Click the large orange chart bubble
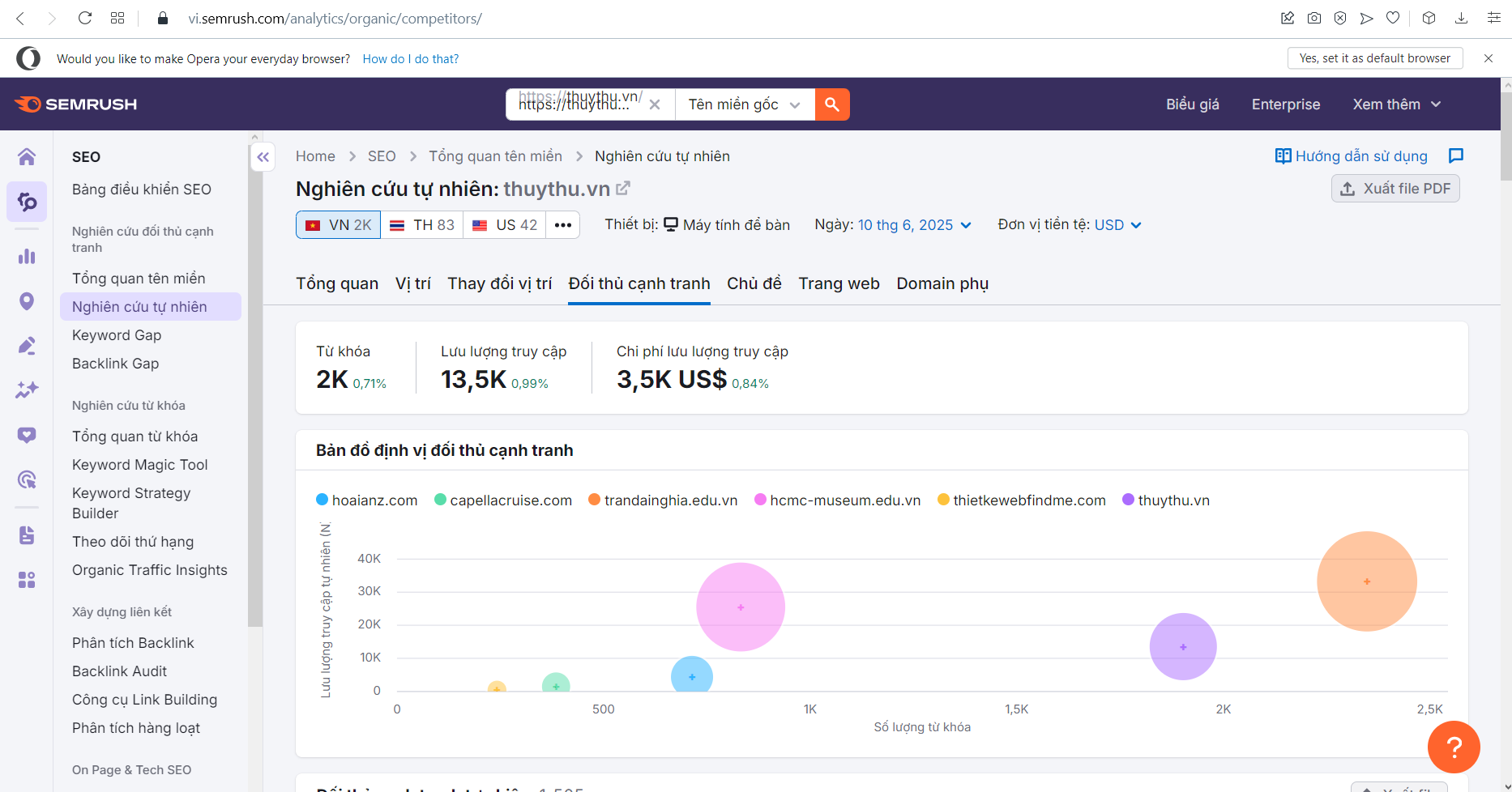The image size is (1512, 792). pos(1367,581)
